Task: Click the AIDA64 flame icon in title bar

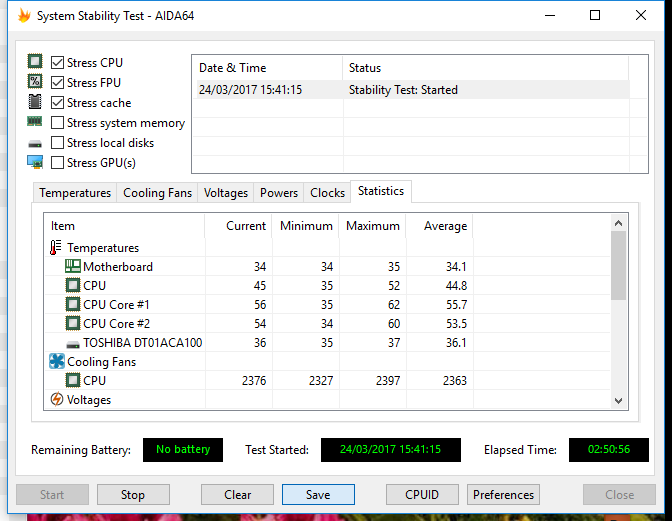Action: (24, 16)
